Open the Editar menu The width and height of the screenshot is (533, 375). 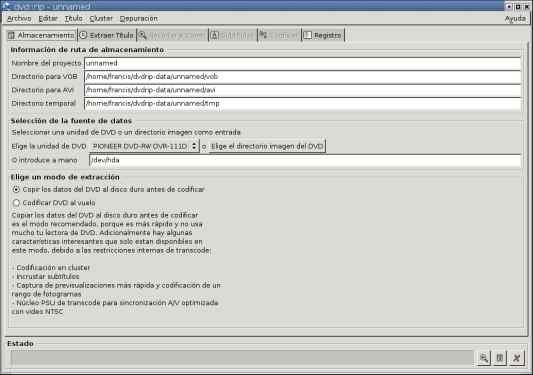point(48,18)
